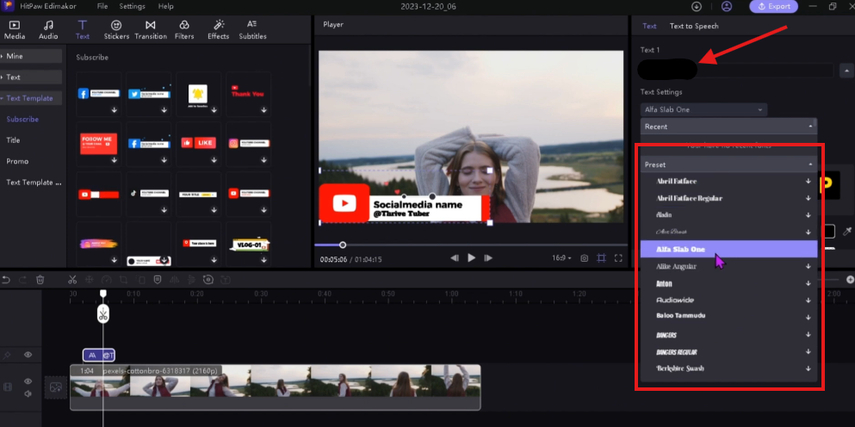The width and height of the screenshot is (855, 427).
Task: Play the video preview
Action: (472, 258)
